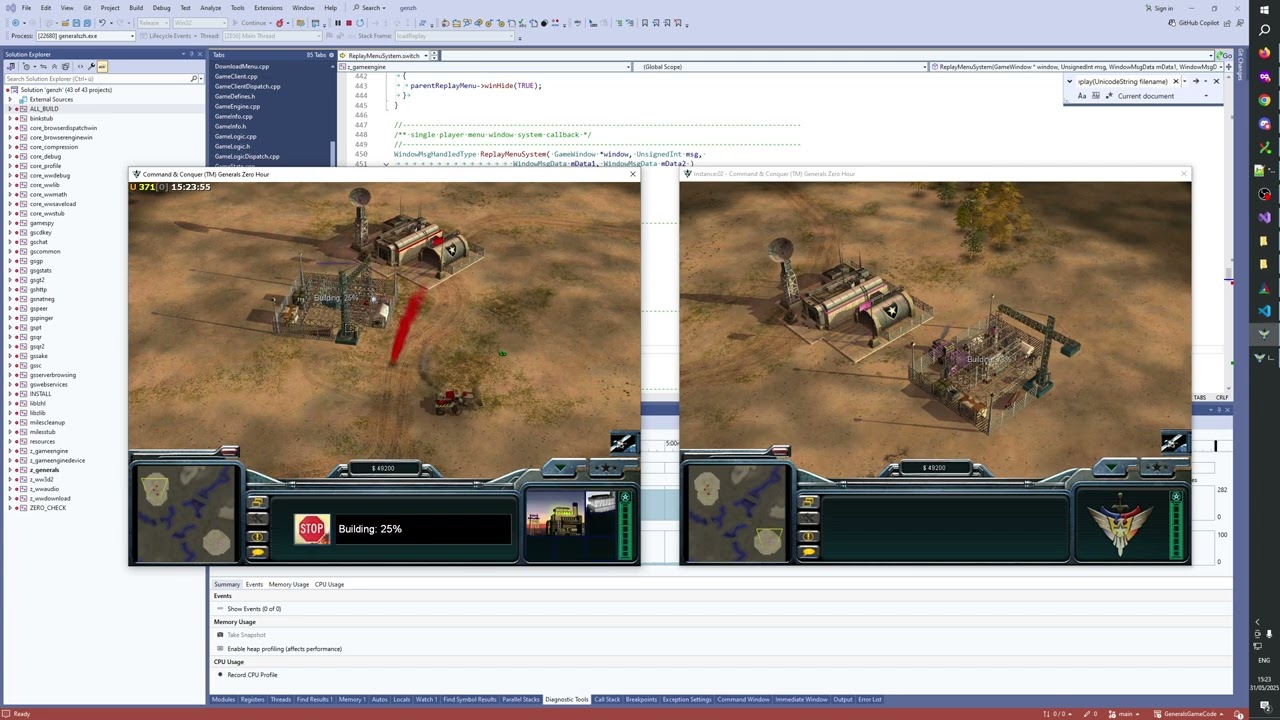The height and width of the screenshot is (720, 1280).
Task: Click Show Events (0 of 0)
Action: pos(254,609)
